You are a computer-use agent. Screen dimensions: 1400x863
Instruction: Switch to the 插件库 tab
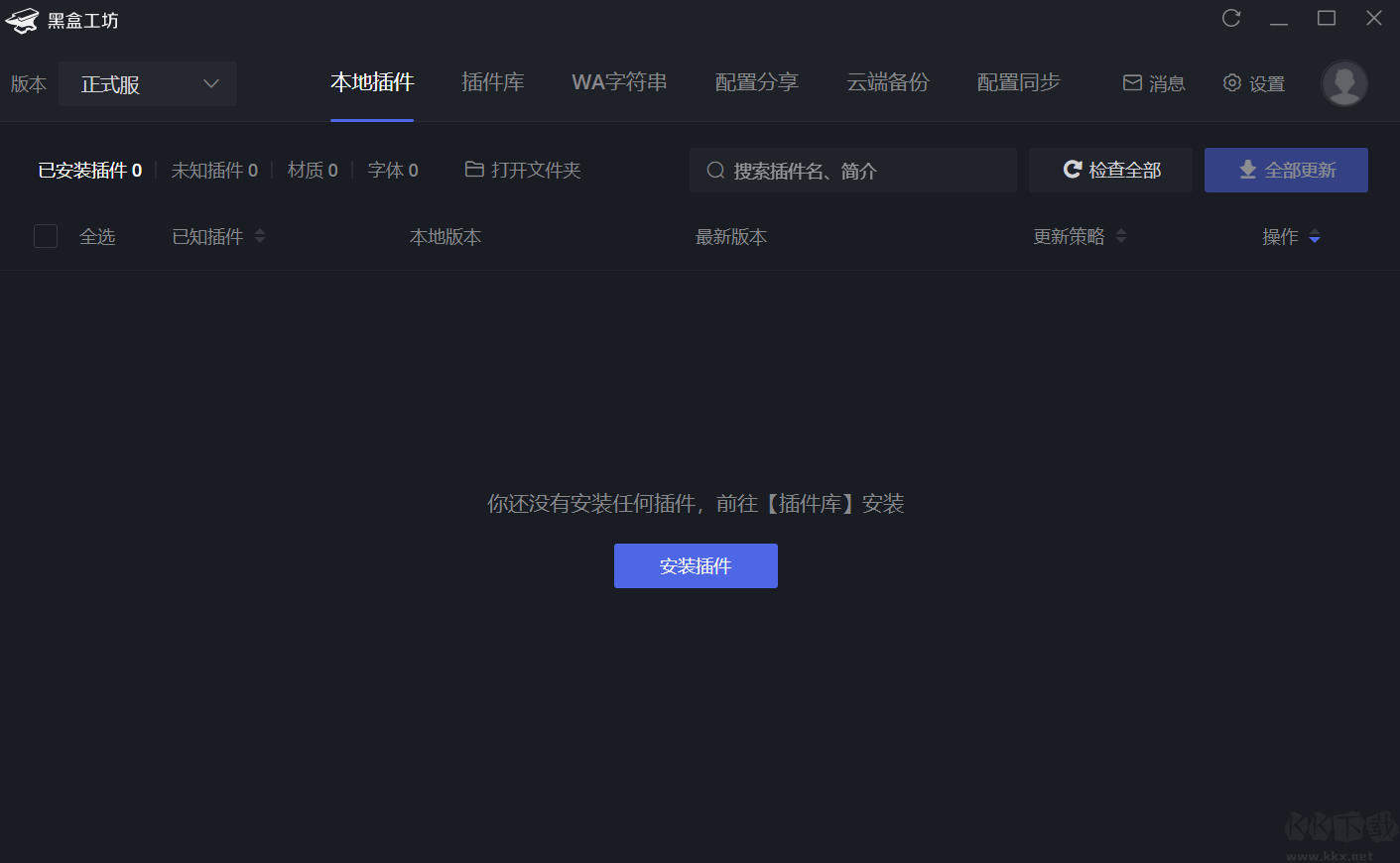[493, 82]
